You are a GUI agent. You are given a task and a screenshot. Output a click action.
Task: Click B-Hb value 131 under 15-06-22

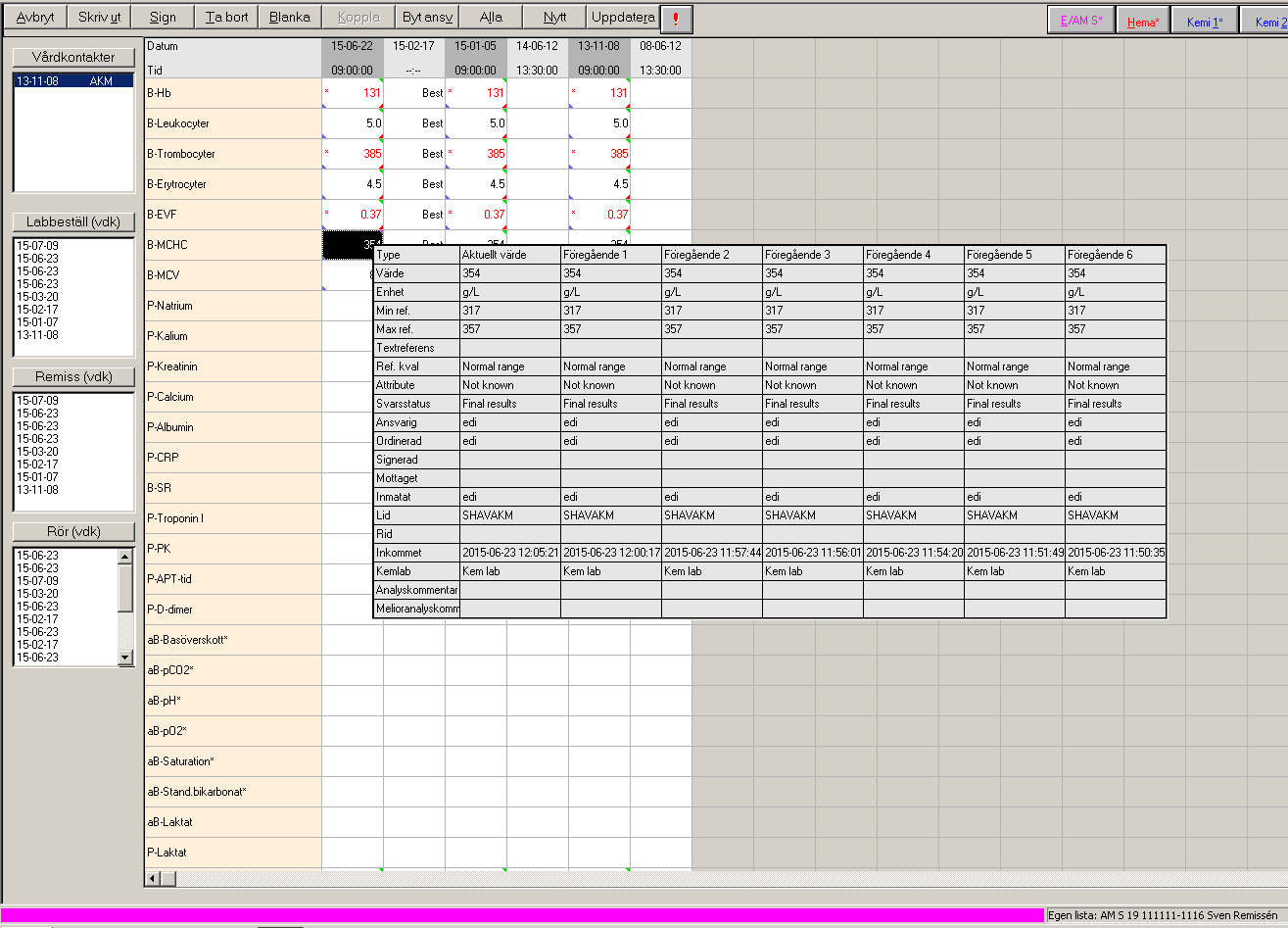pyautogui.click(x=353, y=93)
